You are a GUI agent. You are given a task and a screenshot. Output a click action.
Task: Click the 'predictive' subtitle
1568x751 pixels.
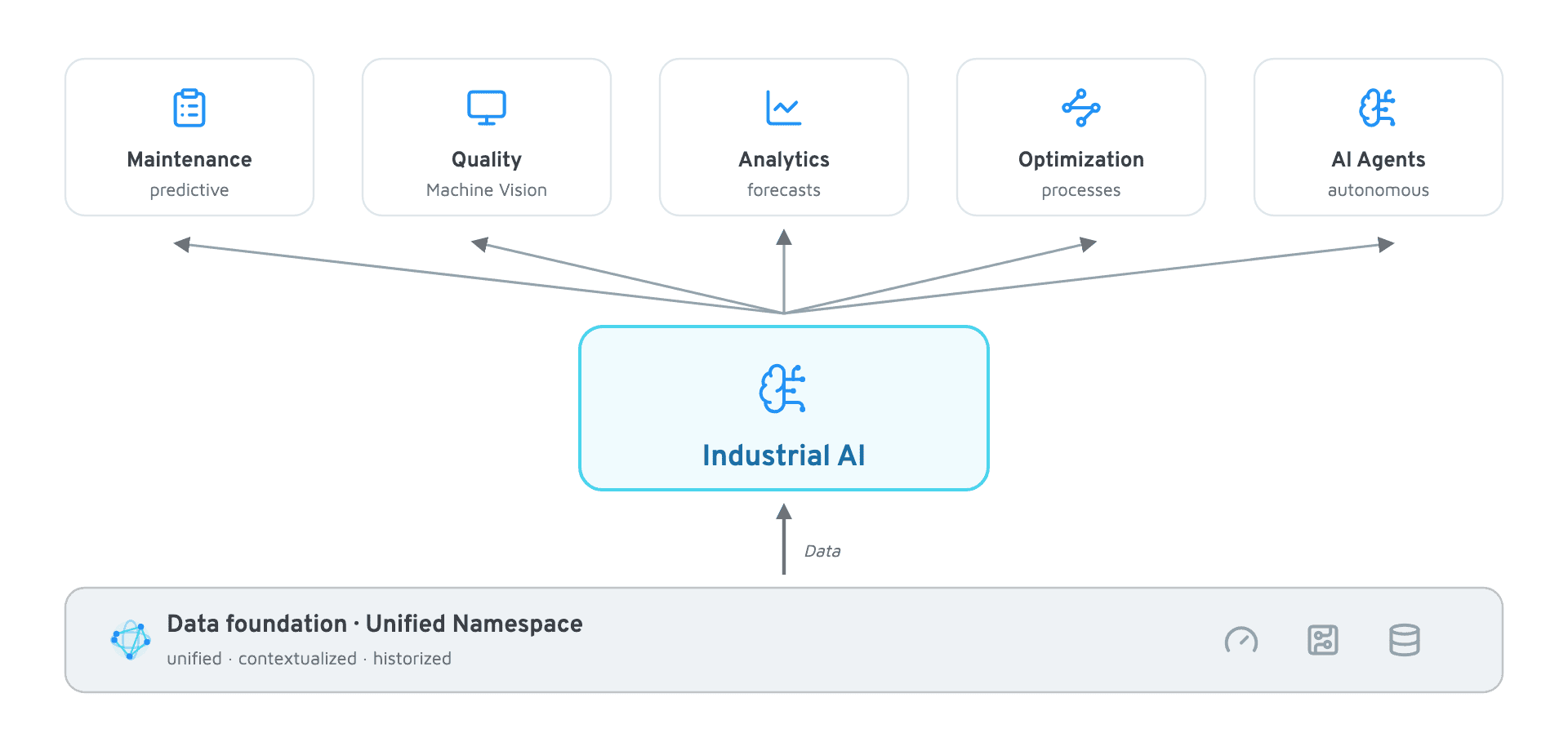pyautogui.click(x=189, y=190)
